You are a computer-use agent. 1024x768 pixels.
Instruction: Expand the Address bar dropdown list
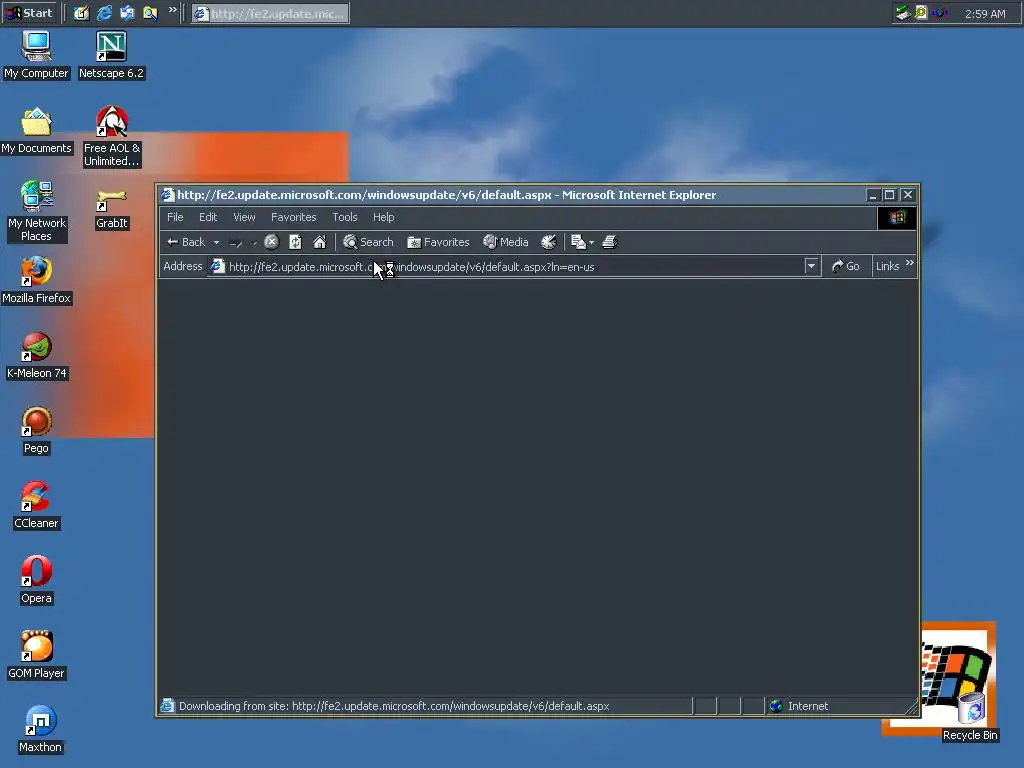811,266
